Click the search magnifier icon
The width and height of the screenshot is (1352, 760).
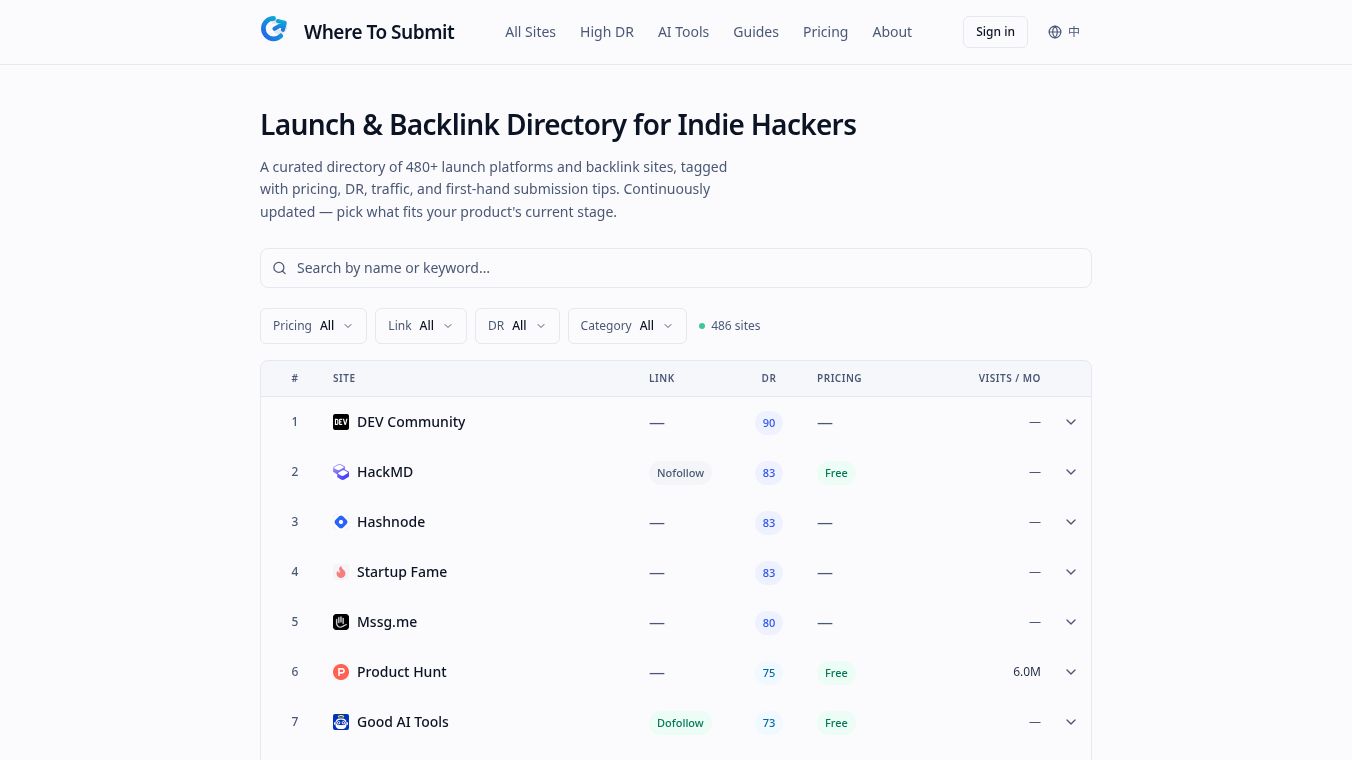[x=280, y=268]
